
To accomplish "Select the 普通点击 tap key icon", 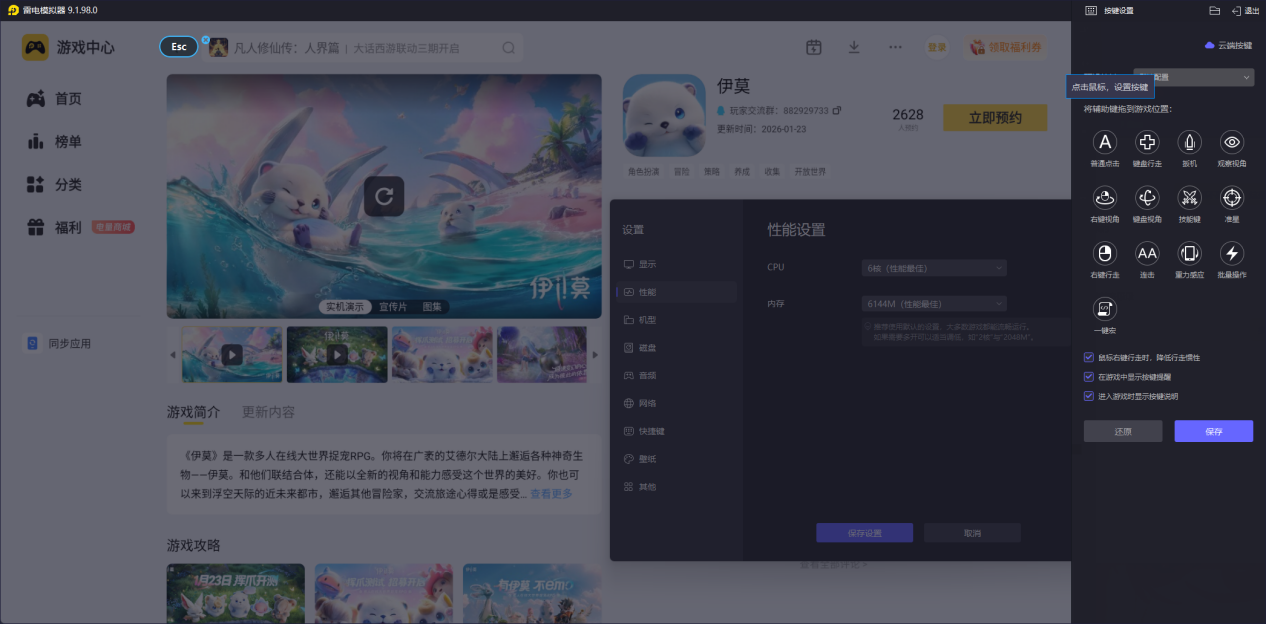I will pyautogui.click(x=1104, y=142).
